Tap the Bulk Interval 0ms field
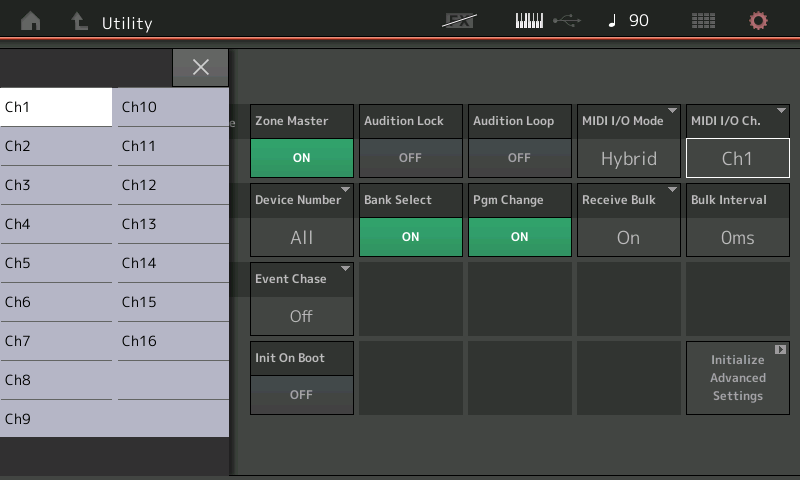 (737, 237)
